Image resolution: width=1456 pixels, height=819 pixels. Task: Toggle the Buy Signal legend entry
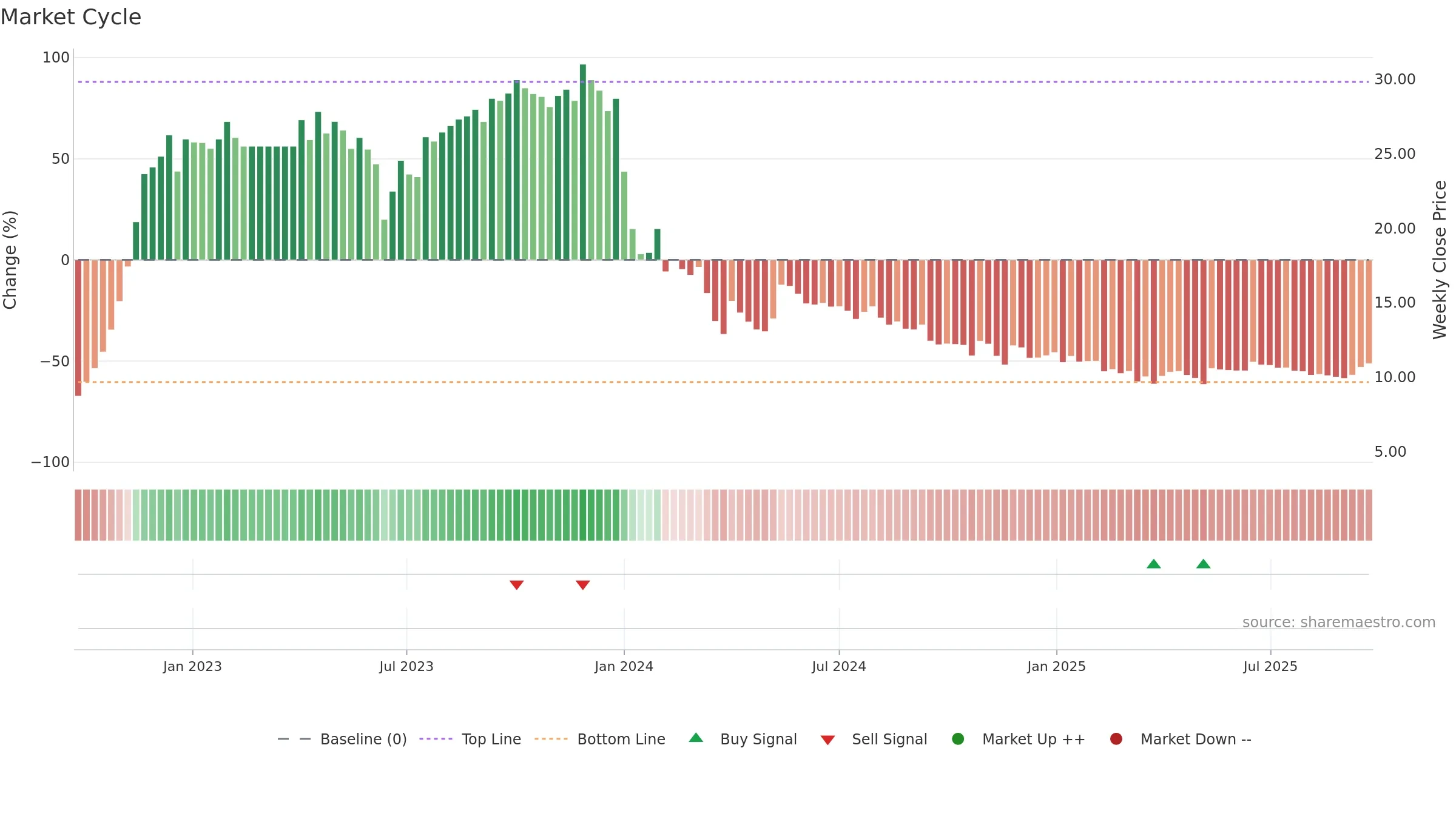pyautogui.click(x=743, y=739)
